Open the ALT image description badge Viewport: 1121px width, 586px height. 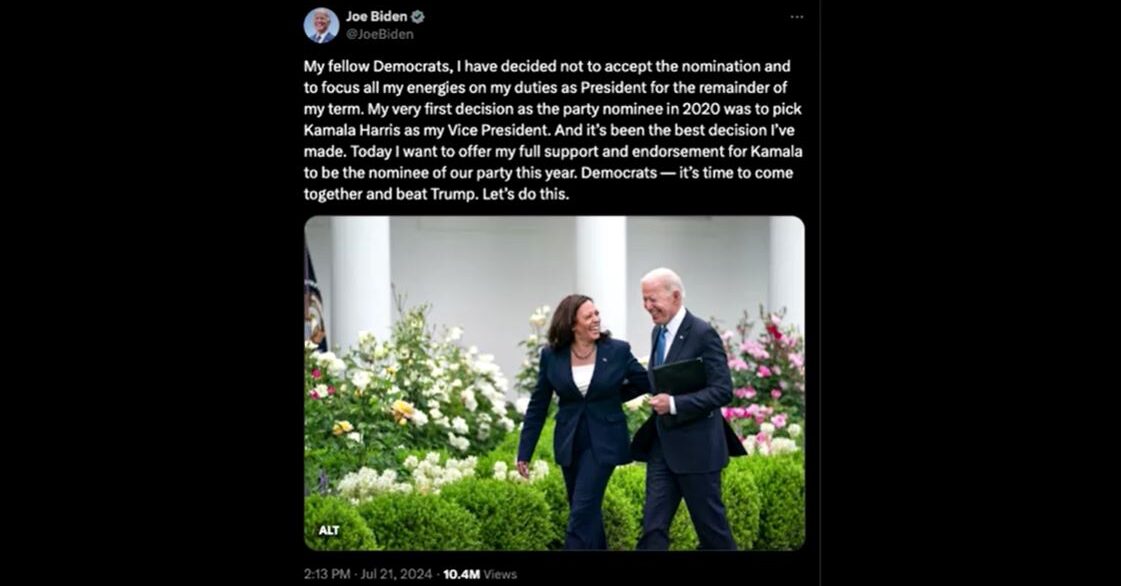329,530
